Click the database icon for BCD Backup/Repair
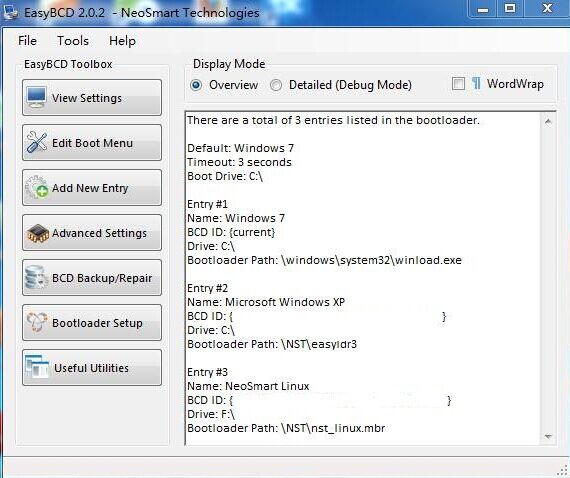The image size is (570, 478). click(x=36, y=277)
